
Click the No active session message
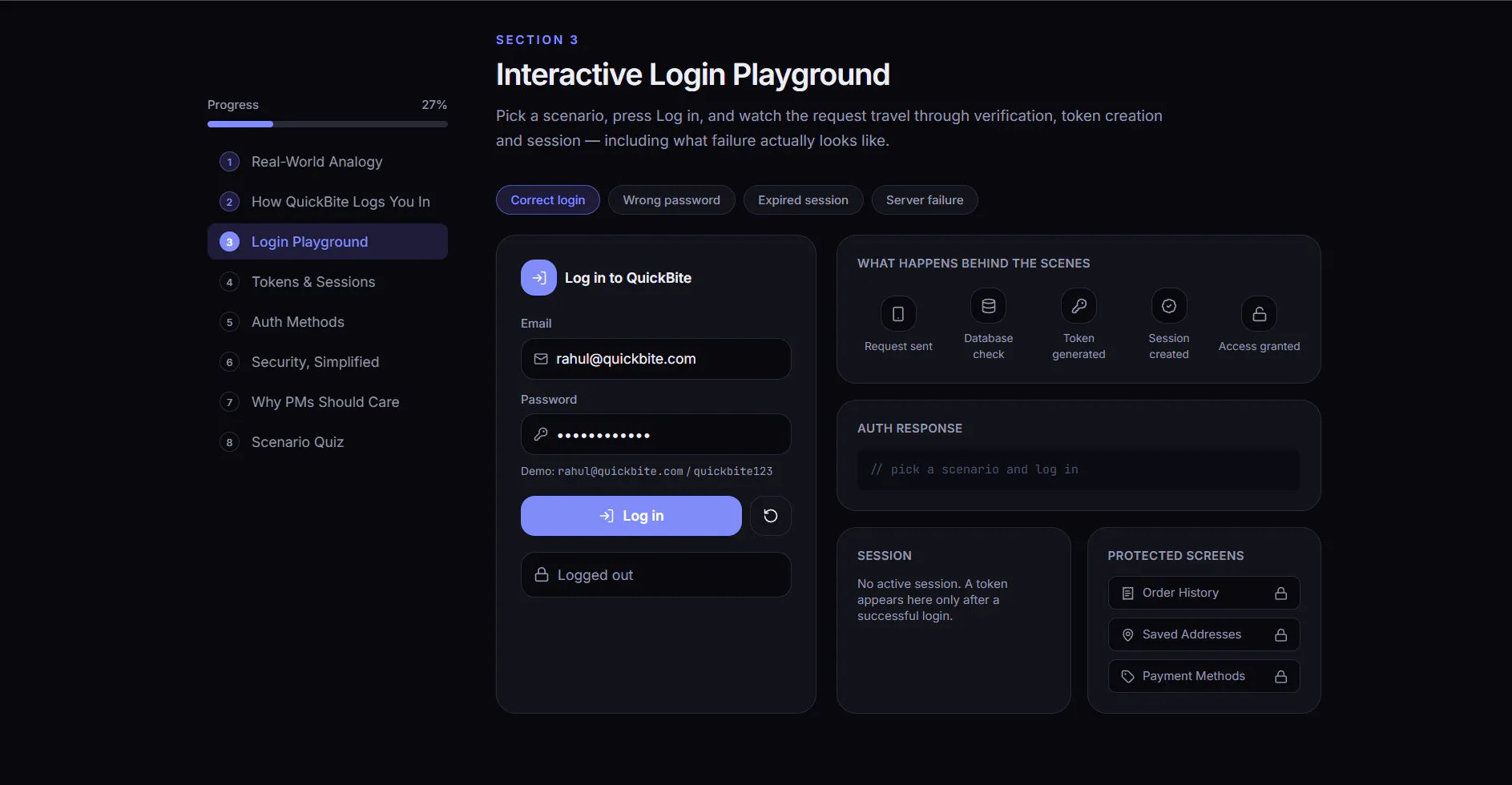tap(933, 600)
